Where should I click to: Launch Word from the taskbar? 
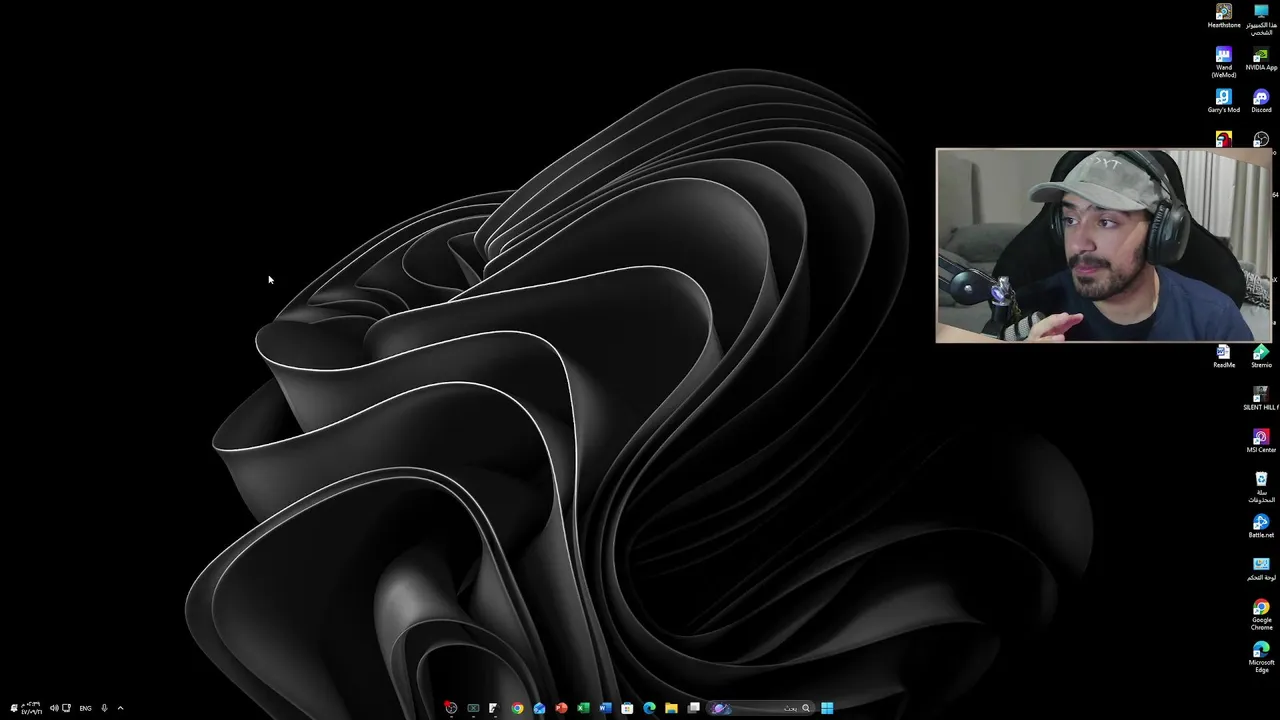pyautogui.click(x=605, y=708)
